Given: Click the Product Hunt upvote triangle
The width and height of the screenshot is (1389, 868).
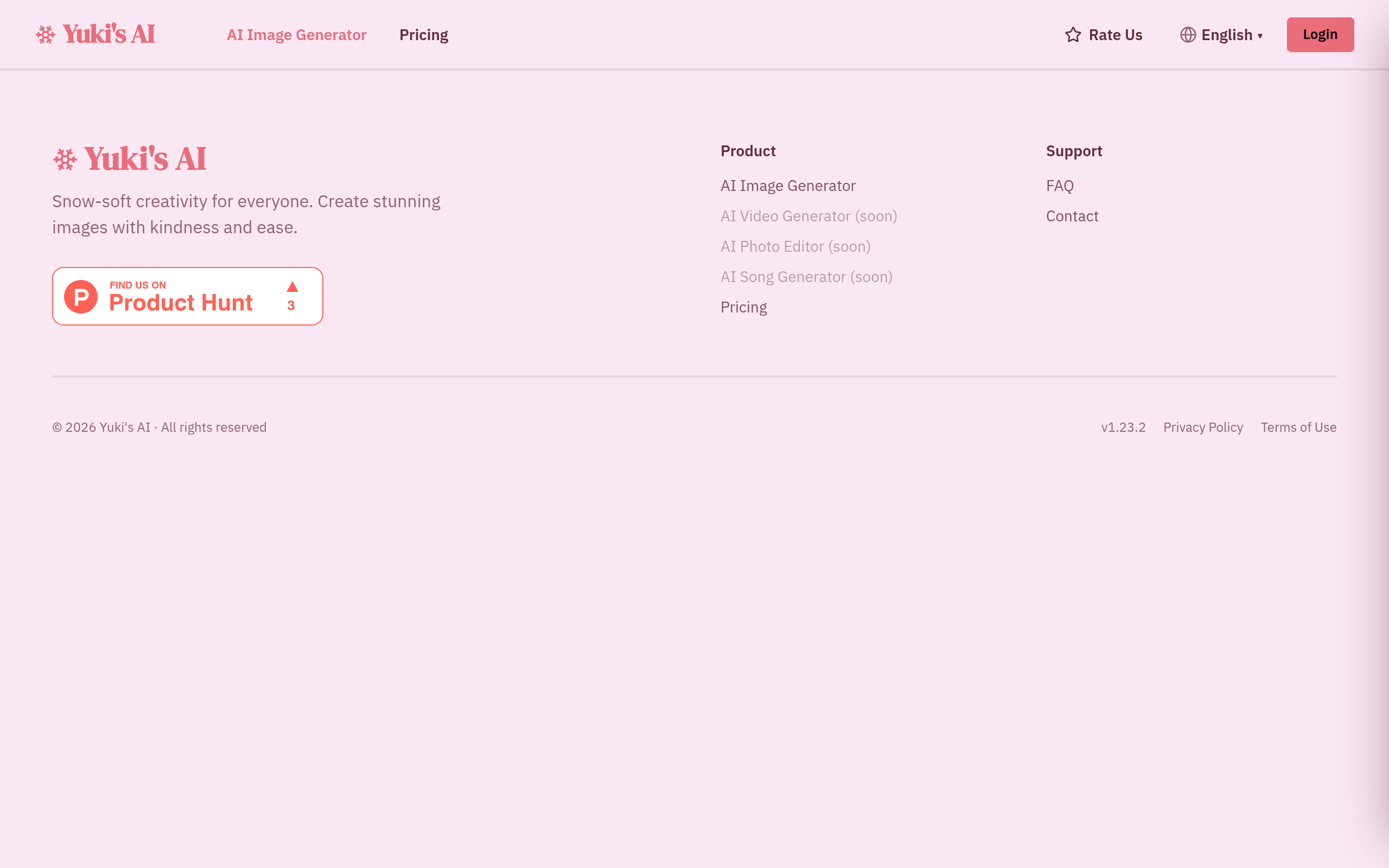Looking at the screenshot, I should 292,286.
